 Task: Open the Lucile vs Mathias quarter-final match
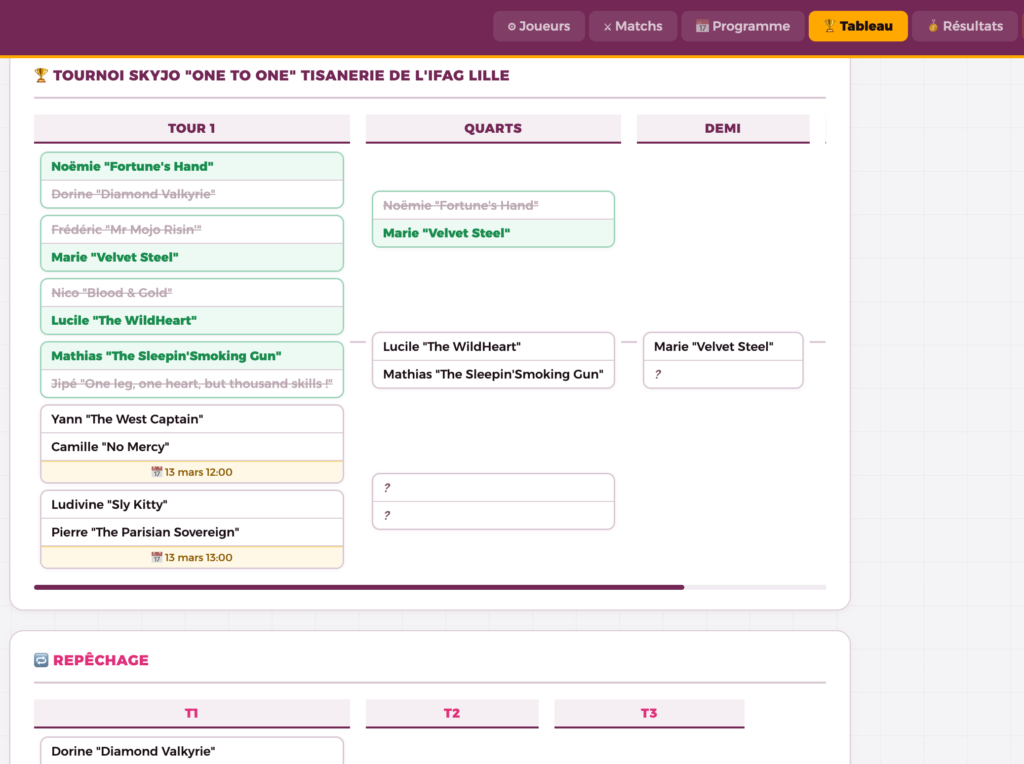pos(493,360)
